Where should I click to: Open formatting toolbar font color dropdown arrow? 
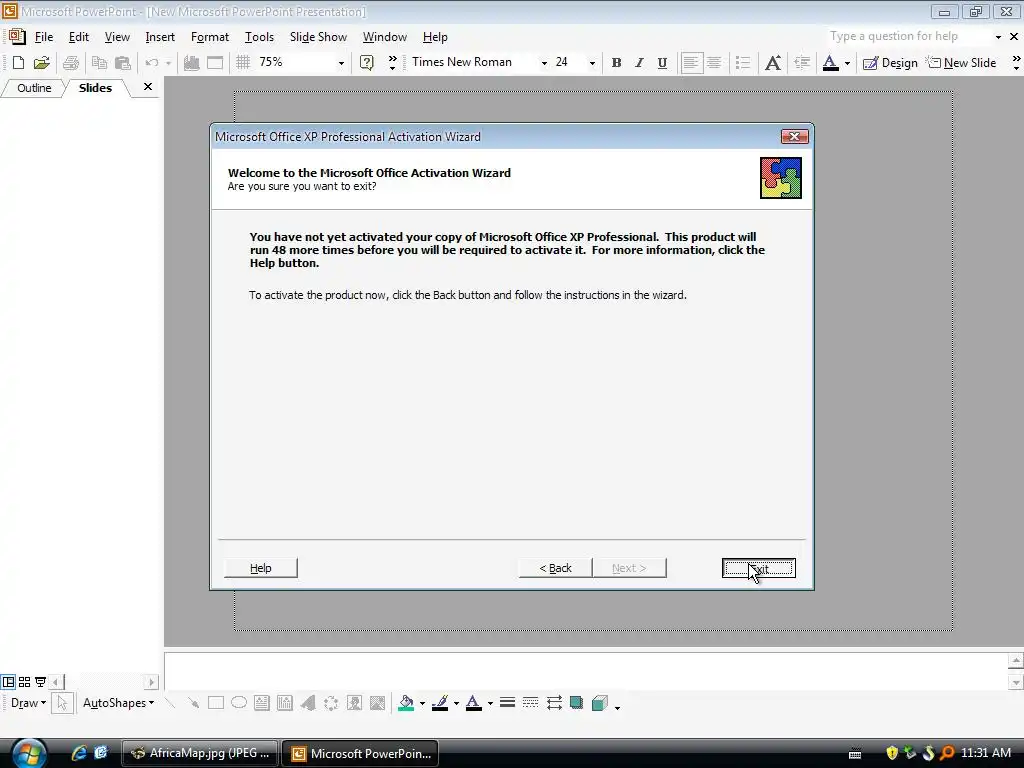pos(847,63)
